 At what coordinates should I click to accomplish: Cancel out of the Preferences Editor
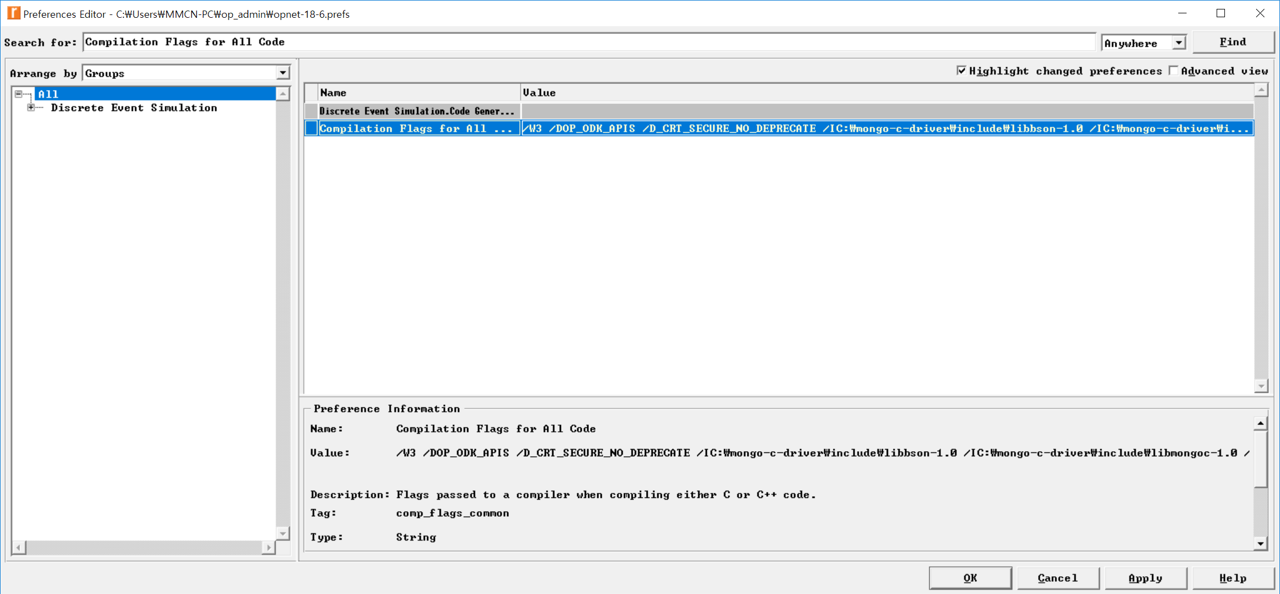coord(1057,577)
